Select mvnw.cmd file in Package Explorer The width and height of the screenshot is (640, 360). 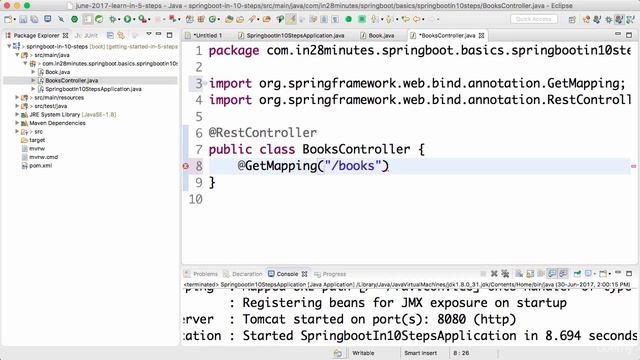coord(44,157)
